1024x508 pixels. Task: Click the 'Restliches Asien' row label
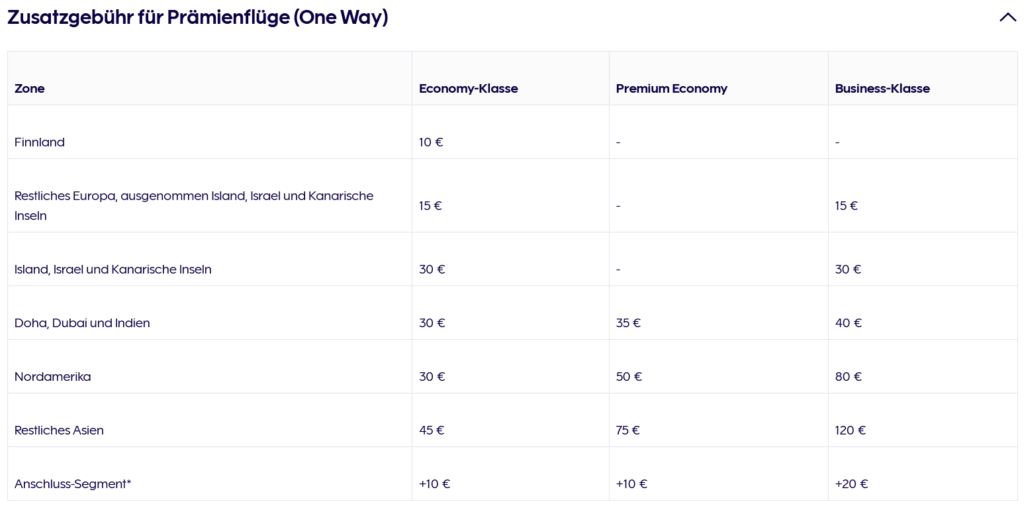[x=59, y=430]
